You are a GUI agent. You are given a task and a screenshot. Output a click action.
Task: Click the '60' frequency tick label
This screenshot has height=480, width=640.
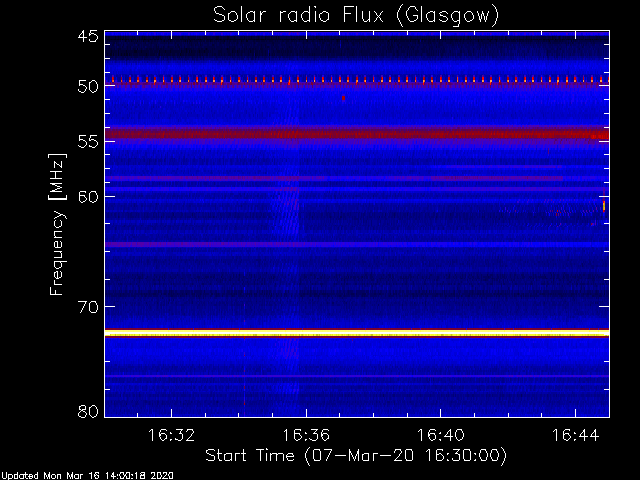point(88,197)
